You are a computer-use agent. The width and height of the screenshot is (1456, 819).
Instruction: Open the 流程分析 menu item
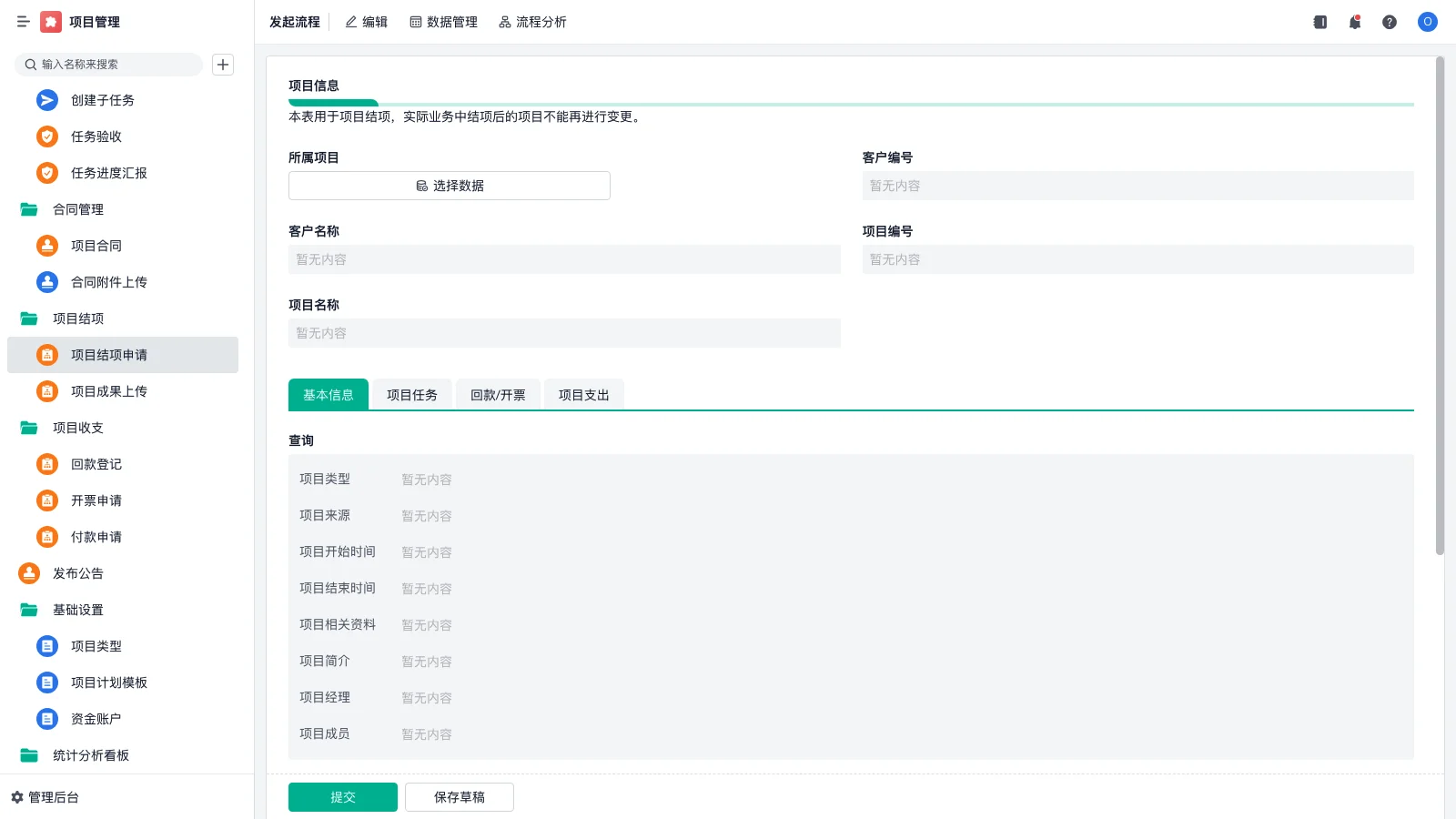(532, 22)
